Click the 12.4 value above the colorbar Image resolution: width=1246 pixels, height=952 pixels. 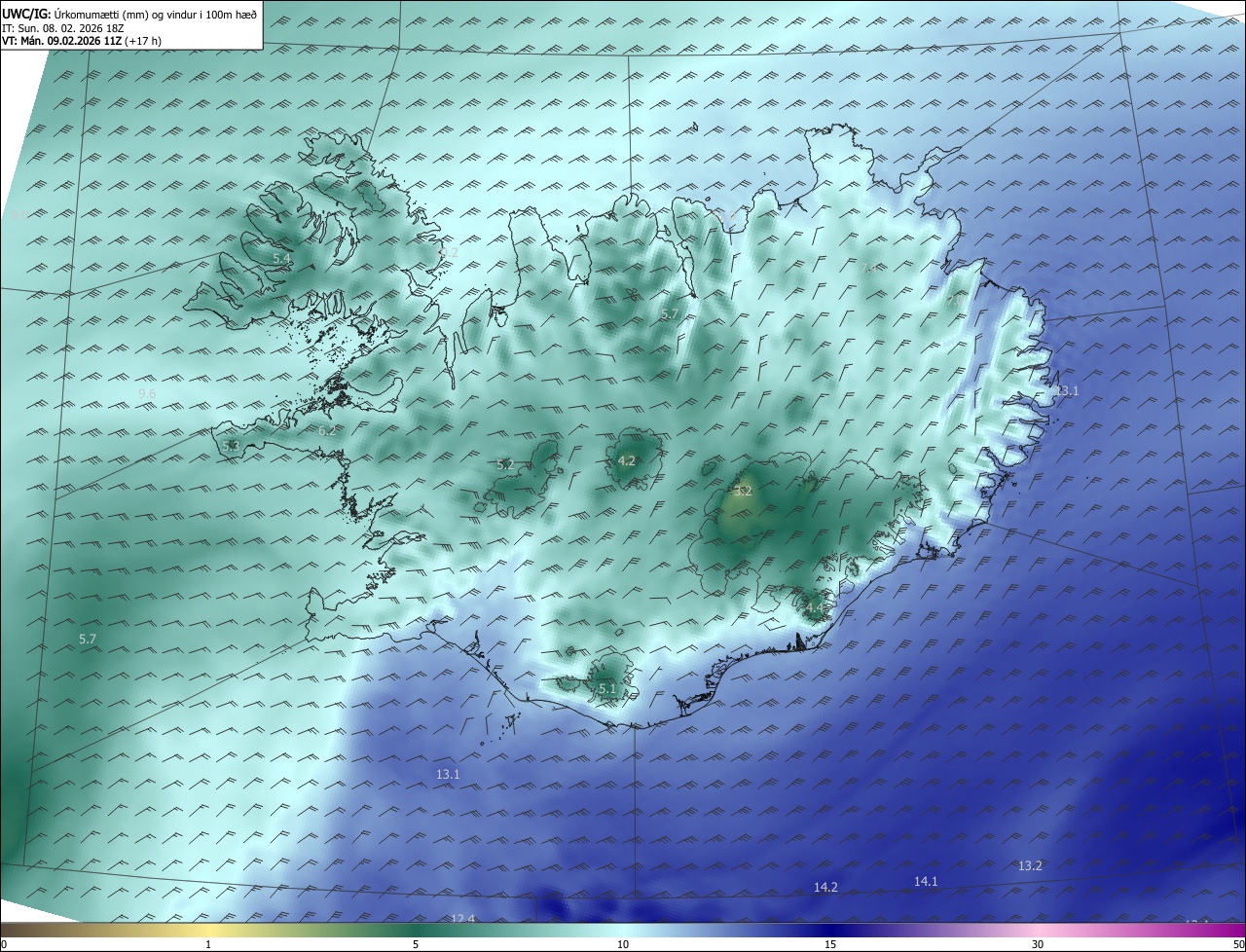click(x=462, y=918)
